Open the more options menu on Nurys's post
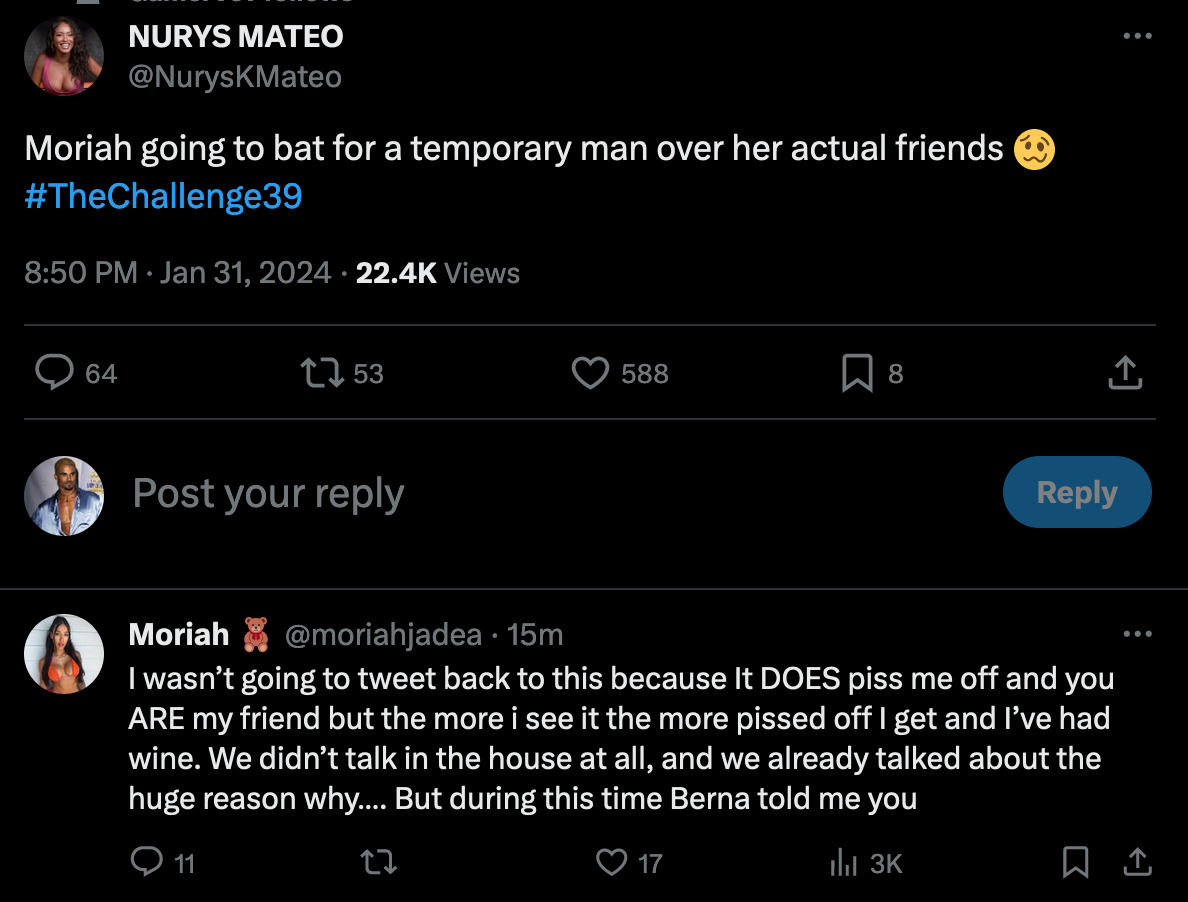 1137,36
